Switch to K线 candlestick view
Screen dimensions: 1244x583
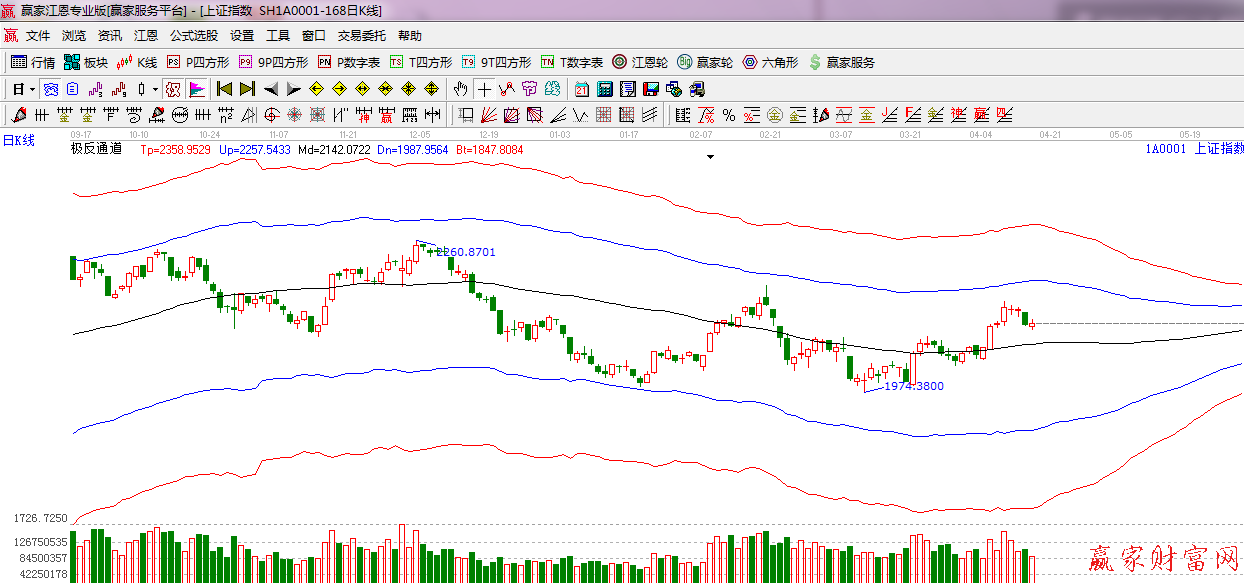pos(135,62)
